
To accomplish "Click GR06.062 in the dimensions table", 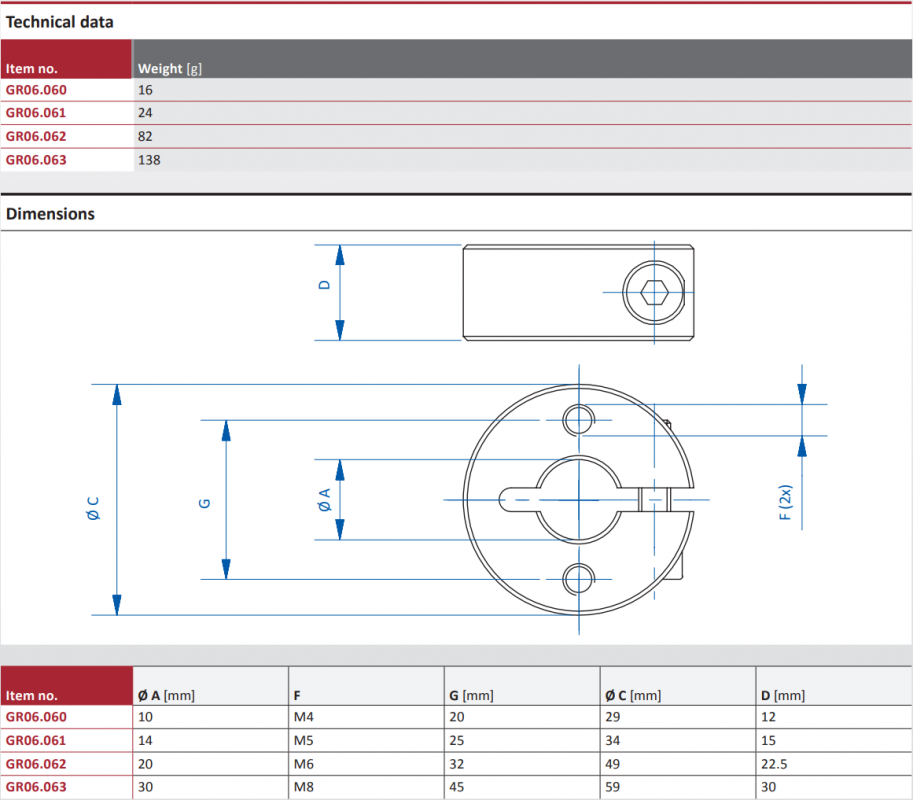I will [x=36, y=763].
